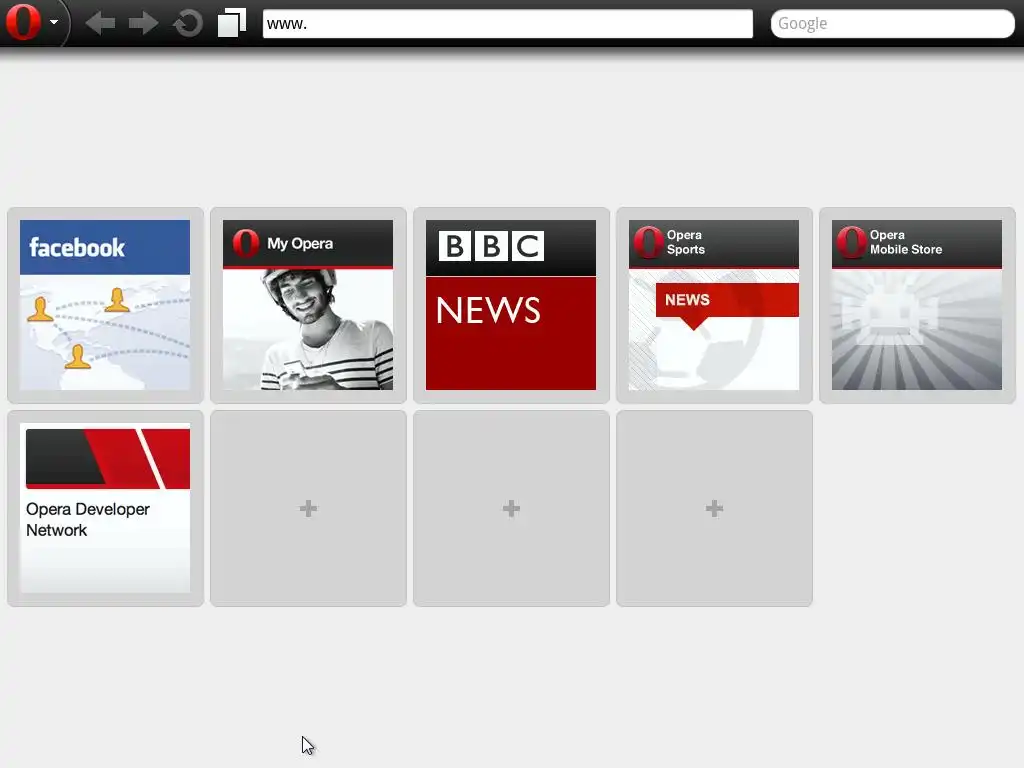Add speed dial in the empty slot below BBC News
Screen dimensions: 1024x768
pyautogui.click(x=511, y=508)
